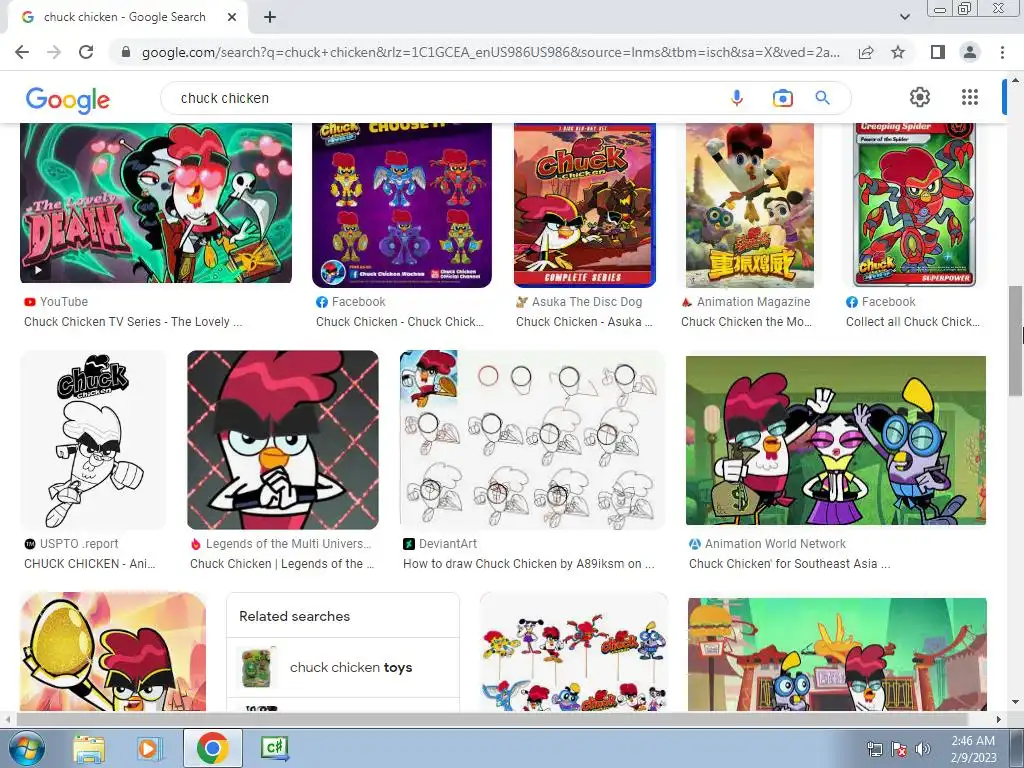1024x768 pixels.
Task: Open the YouTube source link
Action: [56, 302]
